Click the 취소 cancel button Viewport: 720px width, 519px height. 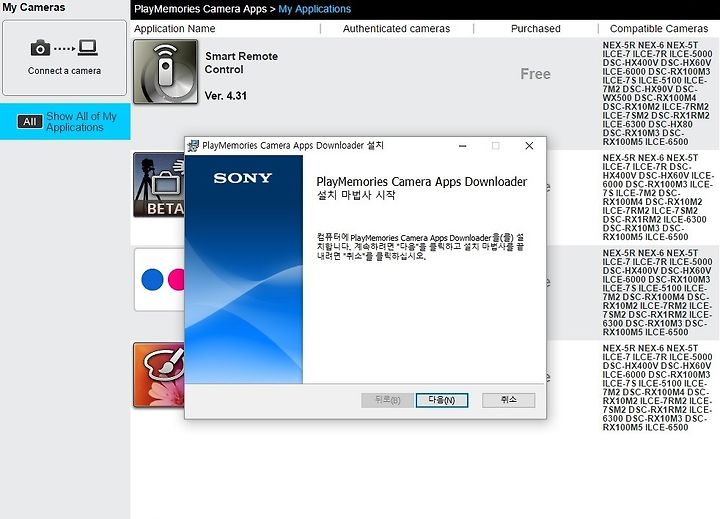click(508, 400)
